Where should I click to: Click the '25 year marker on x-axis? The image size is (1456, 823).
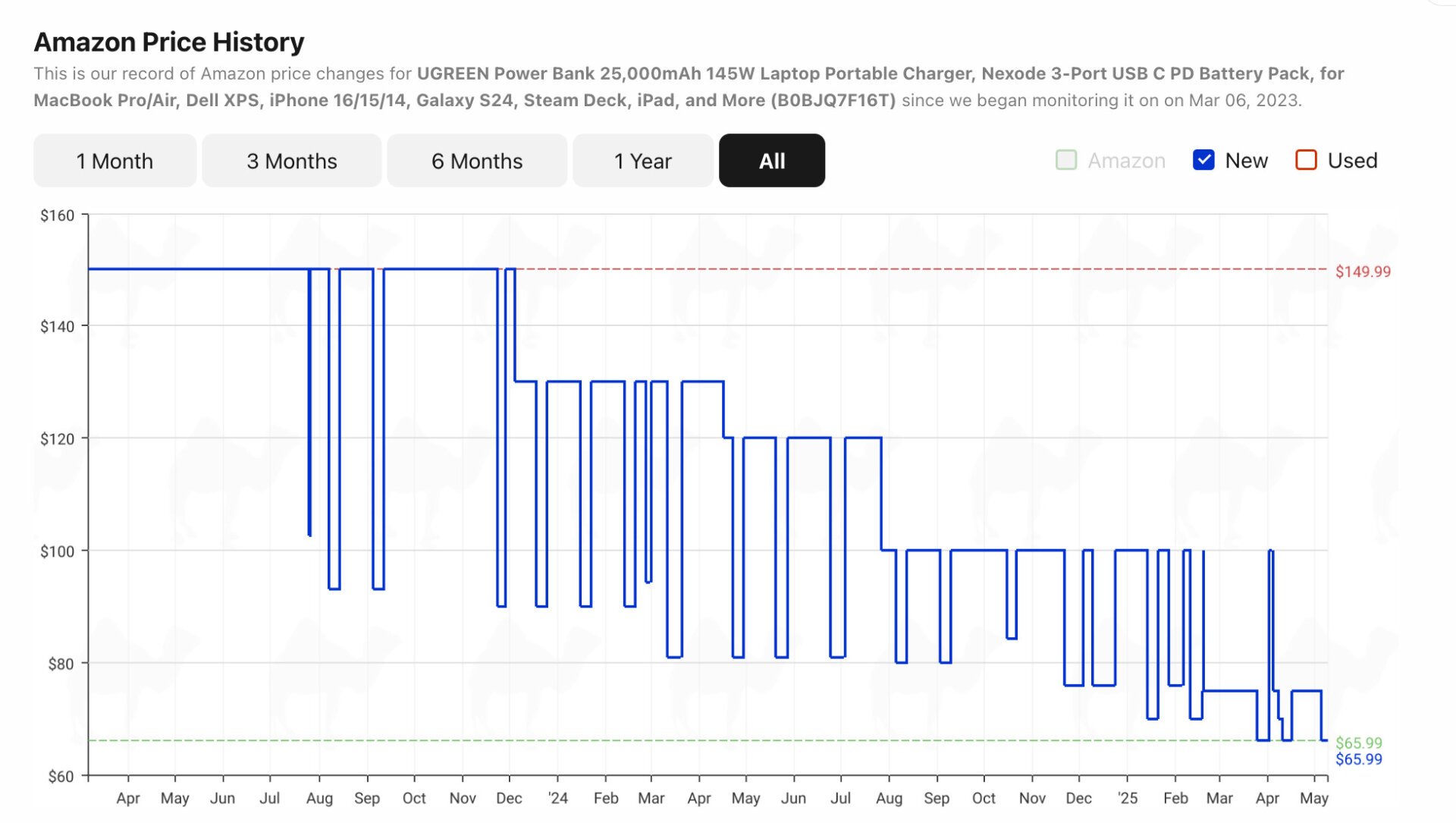(x=1128, y=798)
